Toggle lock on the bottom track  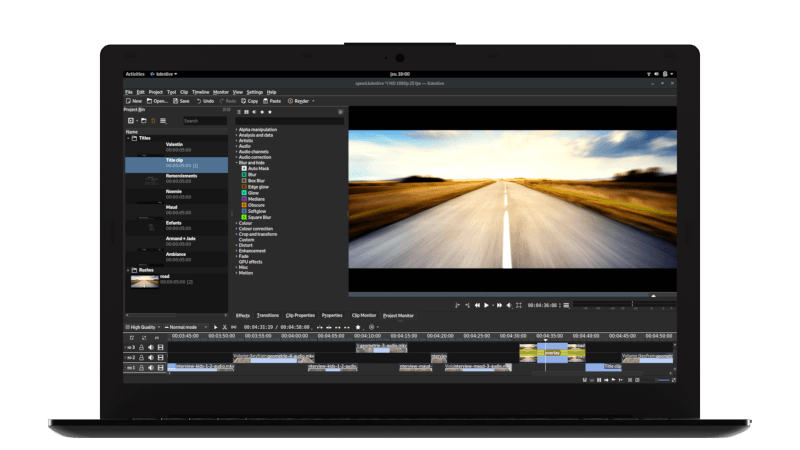point(142,368)
